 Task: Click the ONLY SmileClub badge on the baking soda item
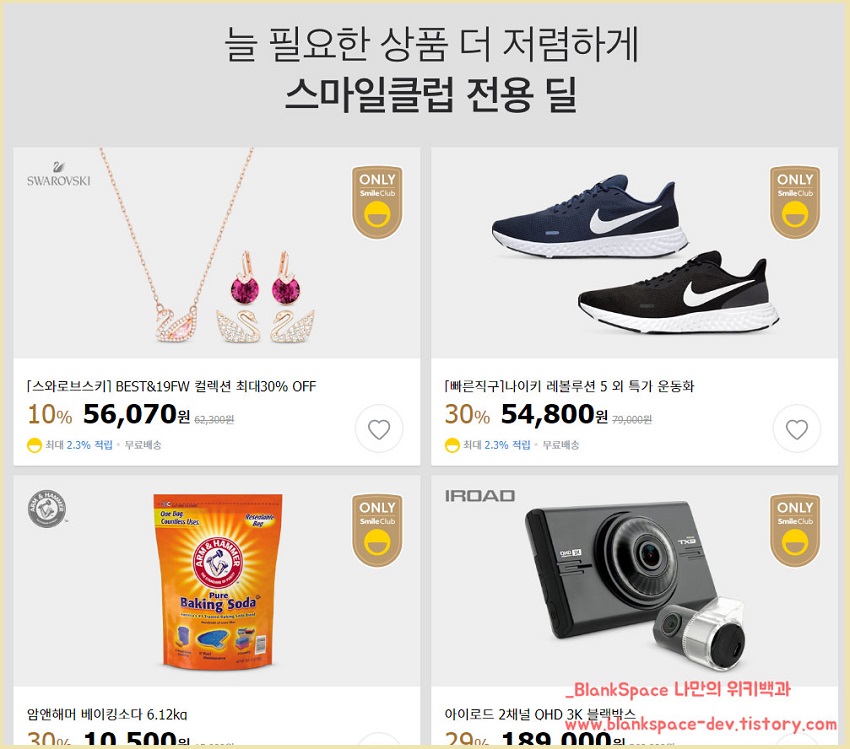coord(377,530)
